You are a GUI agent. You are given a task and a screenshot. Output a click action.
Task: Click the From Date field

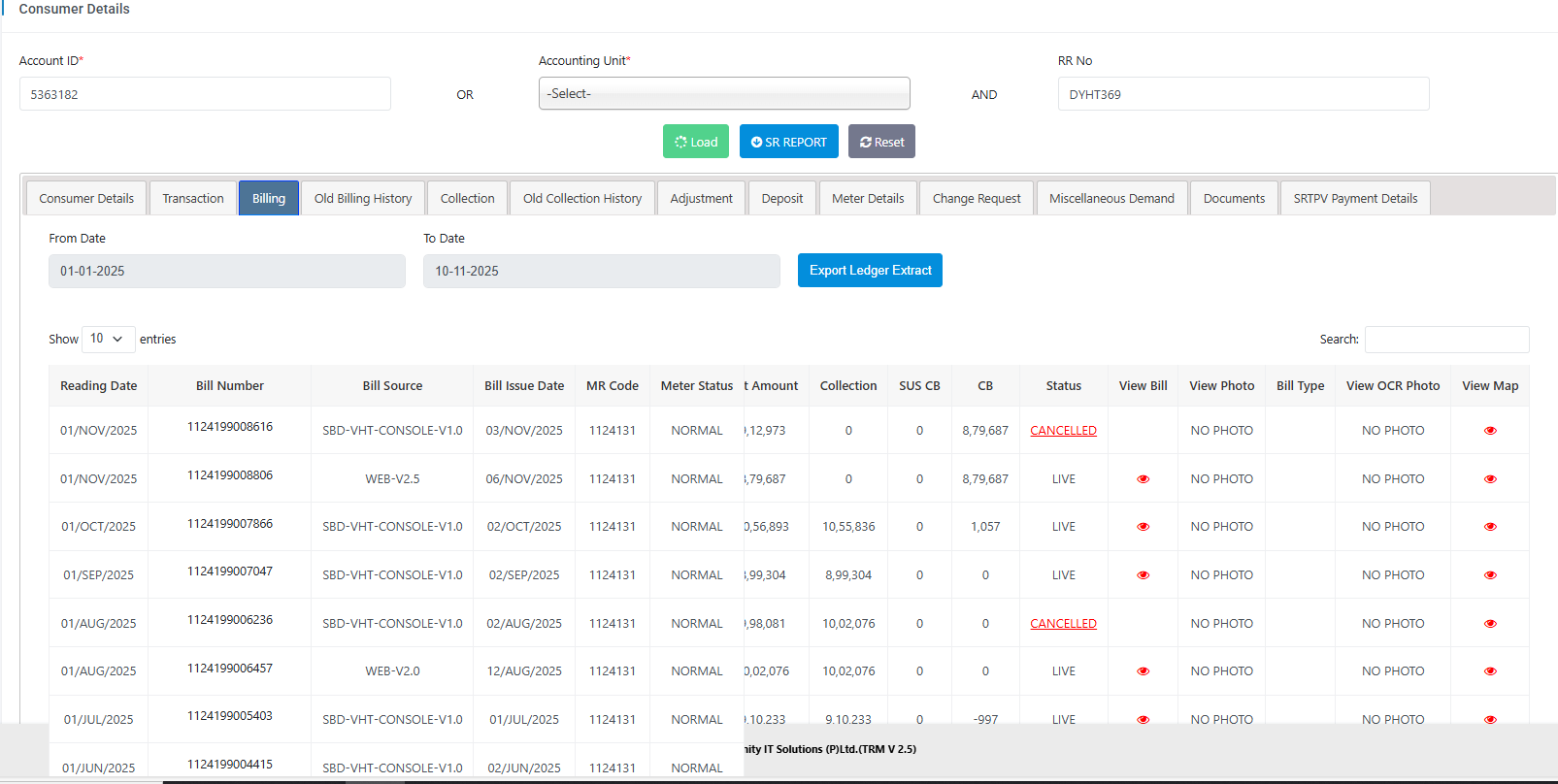click(226, 272)
